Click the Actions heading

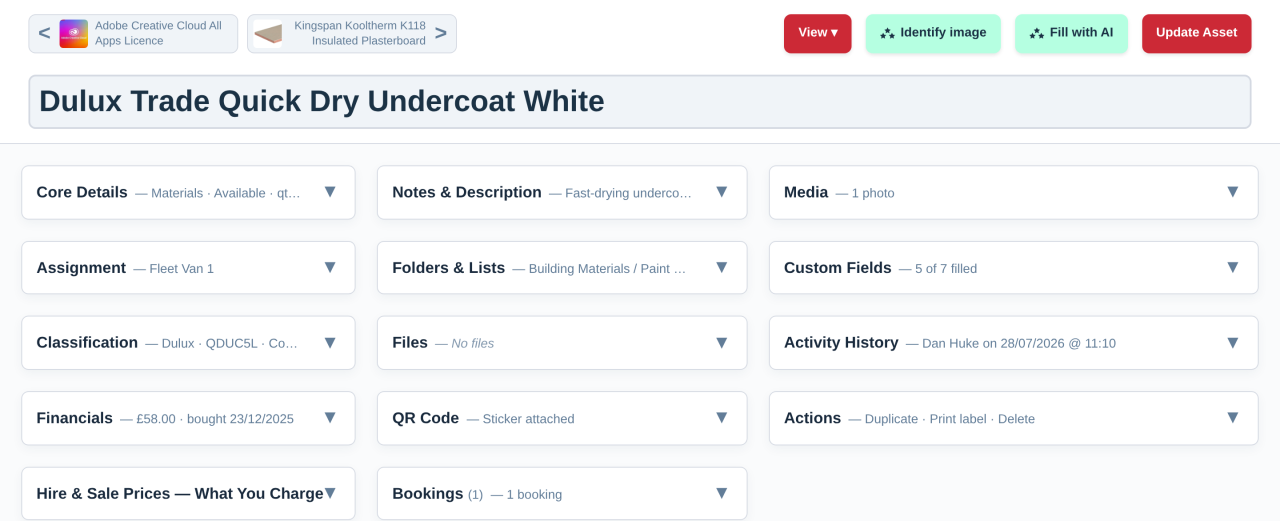[812, 418]
